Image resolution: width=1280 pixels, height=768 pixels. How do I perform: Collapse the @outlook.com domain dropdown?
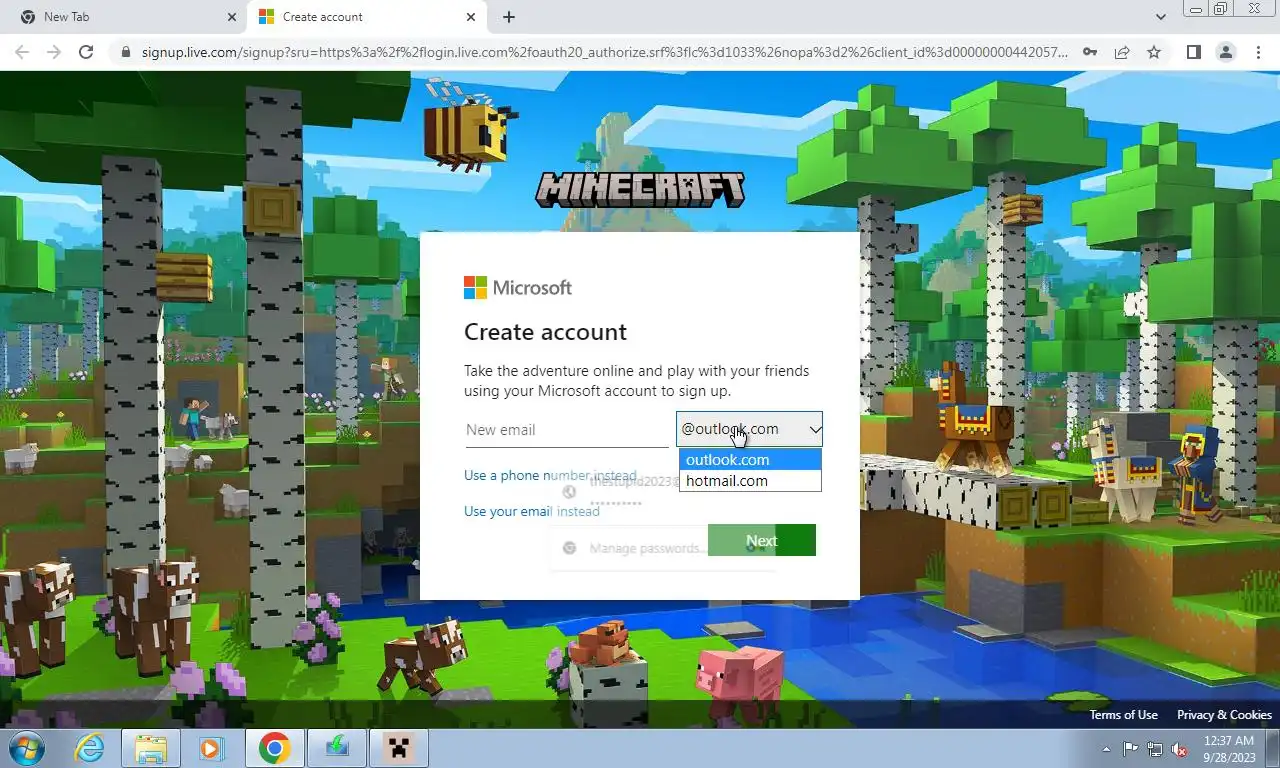pos(749,429)
